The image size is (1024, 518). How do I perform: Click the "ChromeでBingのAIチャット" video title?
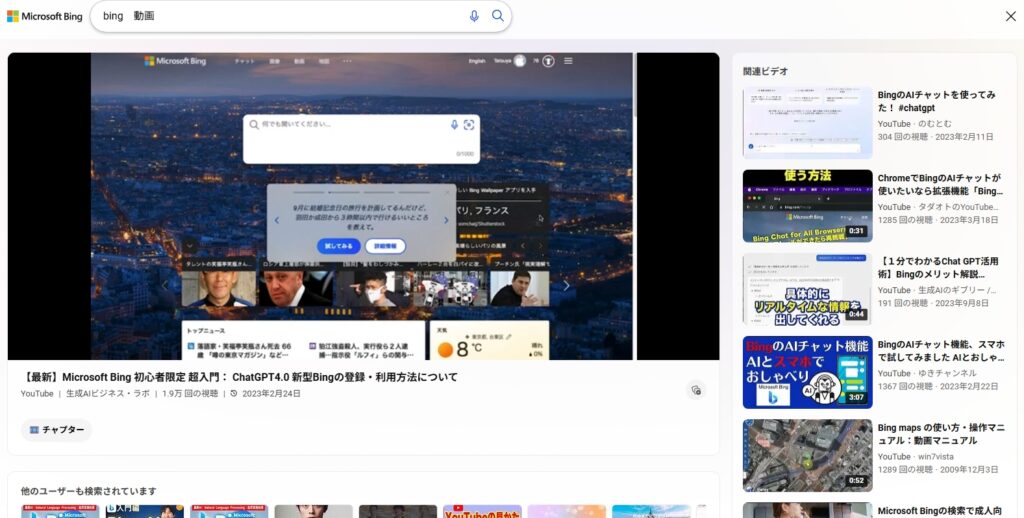coord(940,184)
